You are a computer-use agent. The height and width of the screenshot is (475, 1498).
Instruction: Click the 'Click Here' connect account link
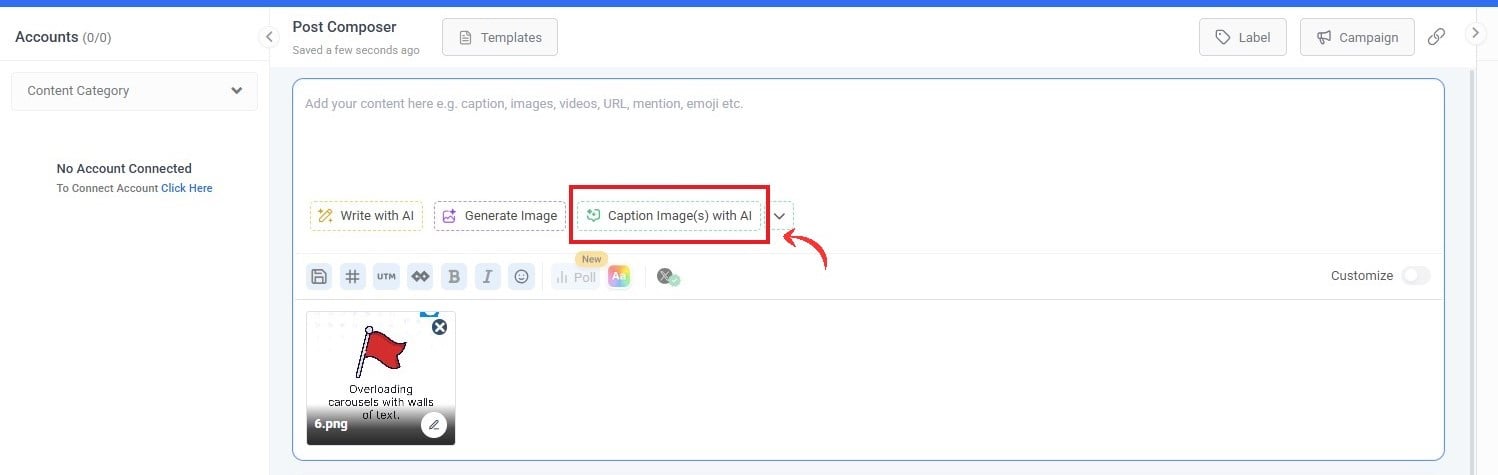pos(186,188)
